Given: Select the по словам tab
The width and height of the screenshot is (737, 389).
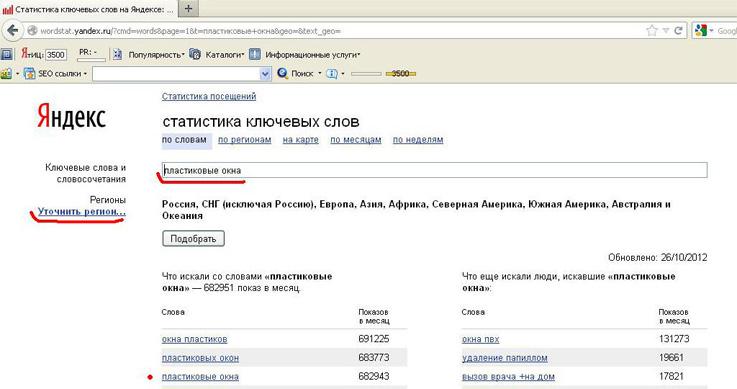Looking at the screenshot, I should [x=184, y=140].
